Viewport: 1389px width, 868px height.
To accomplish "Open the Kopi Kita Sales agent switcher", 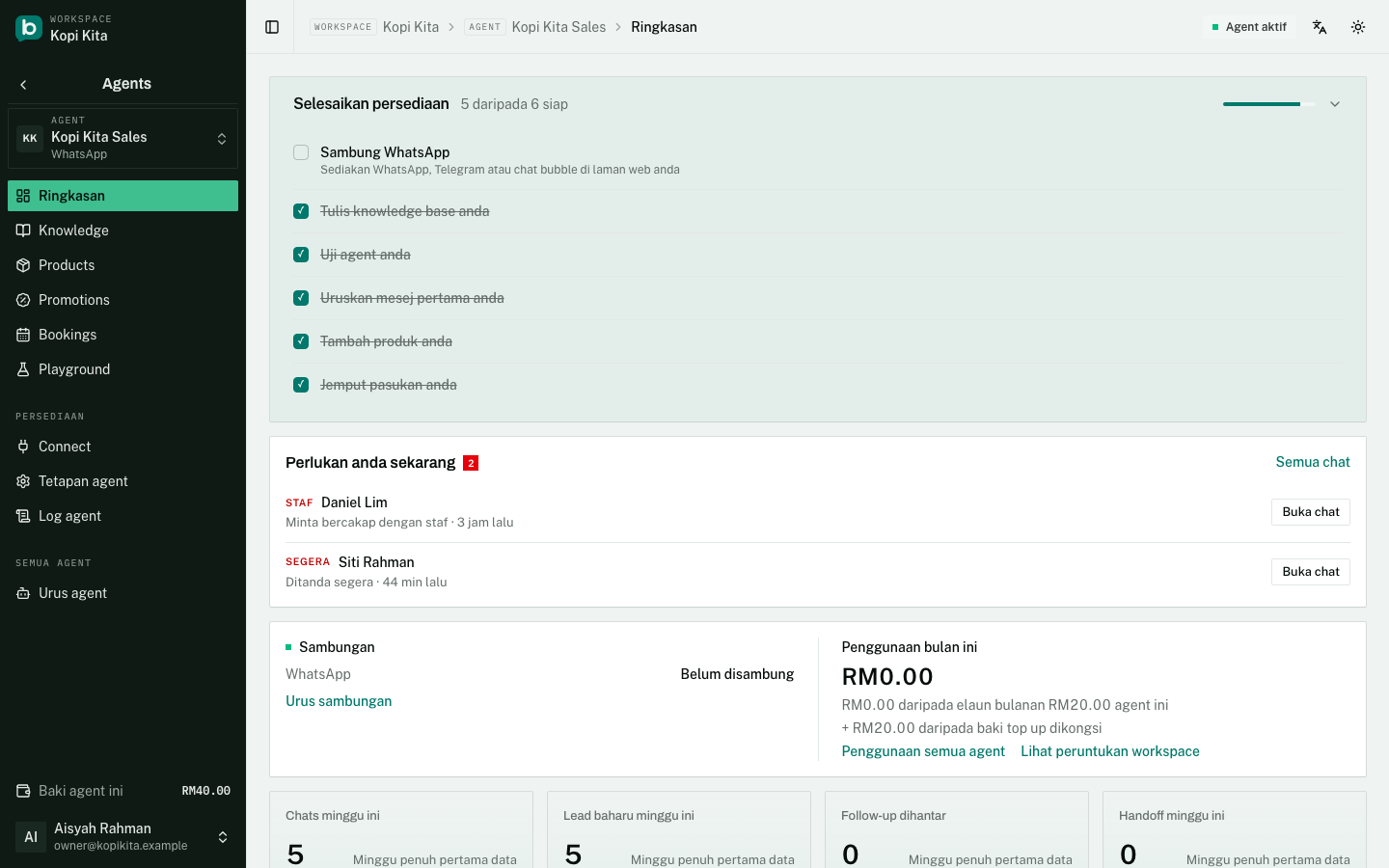I will point(123,138).
